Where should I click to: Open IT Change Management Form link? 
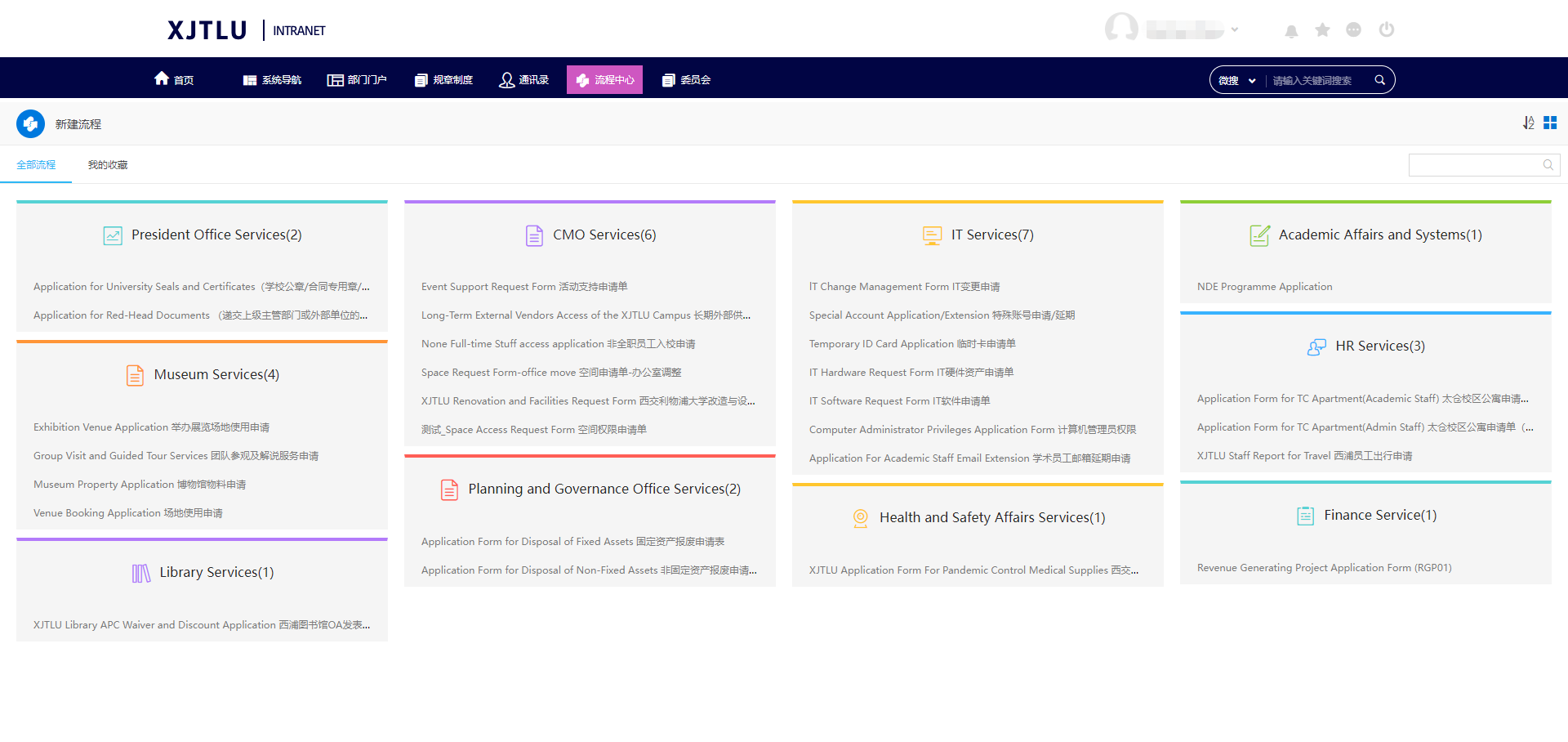tap(904, 287)
